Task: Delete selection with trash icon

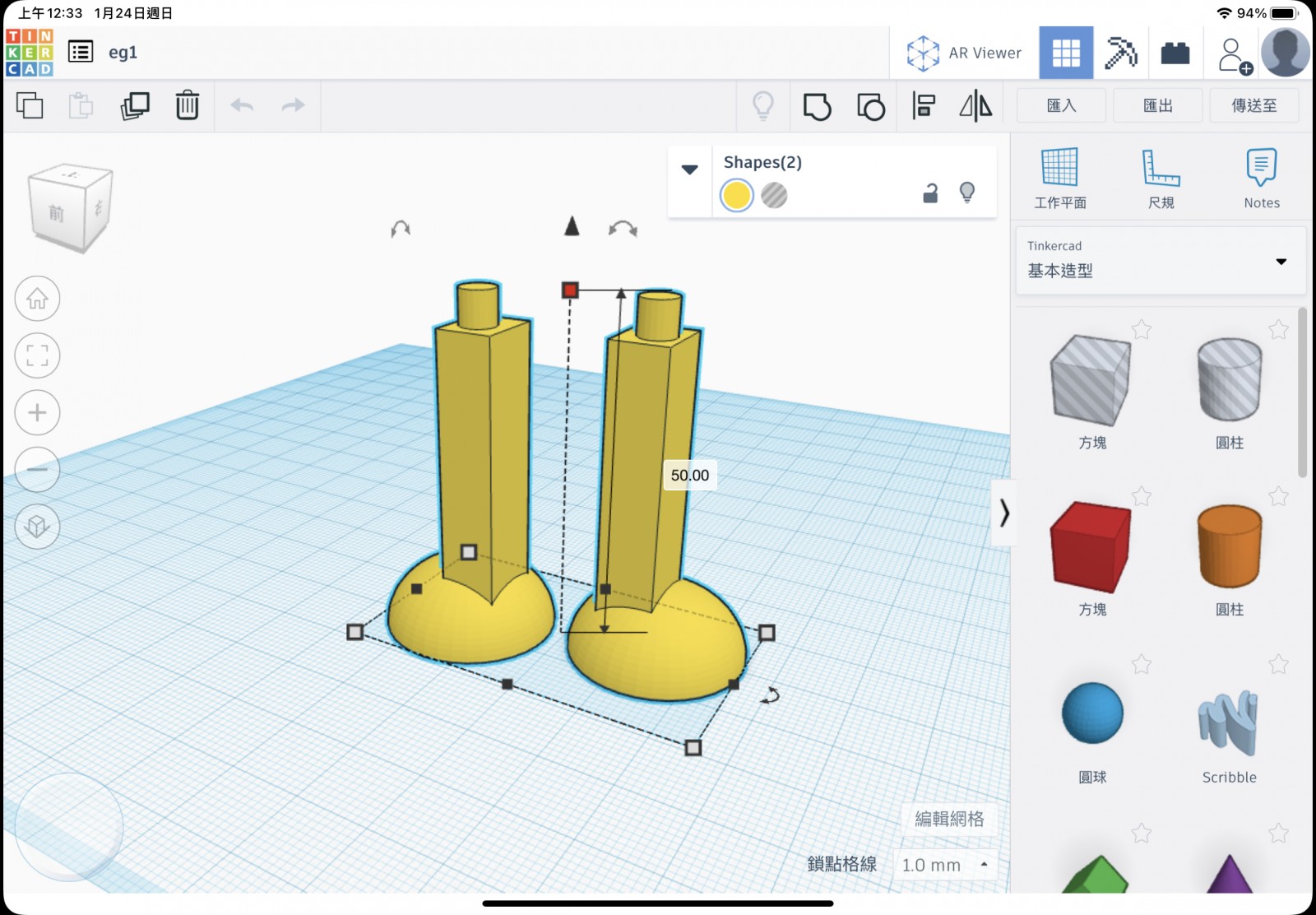Action: pos(188,105)
